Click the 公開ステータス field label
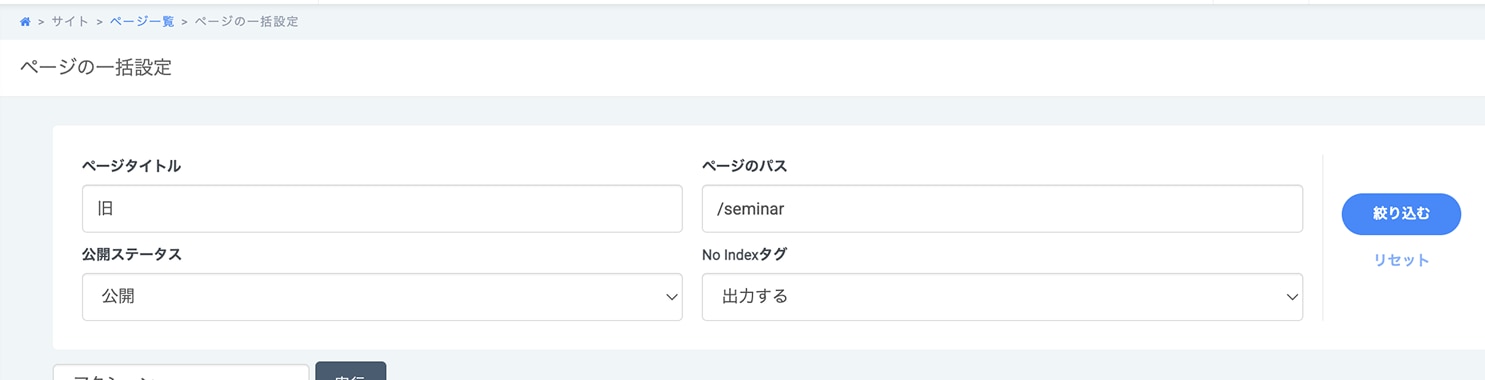The image size is (1485, 380). pos(132,254)
